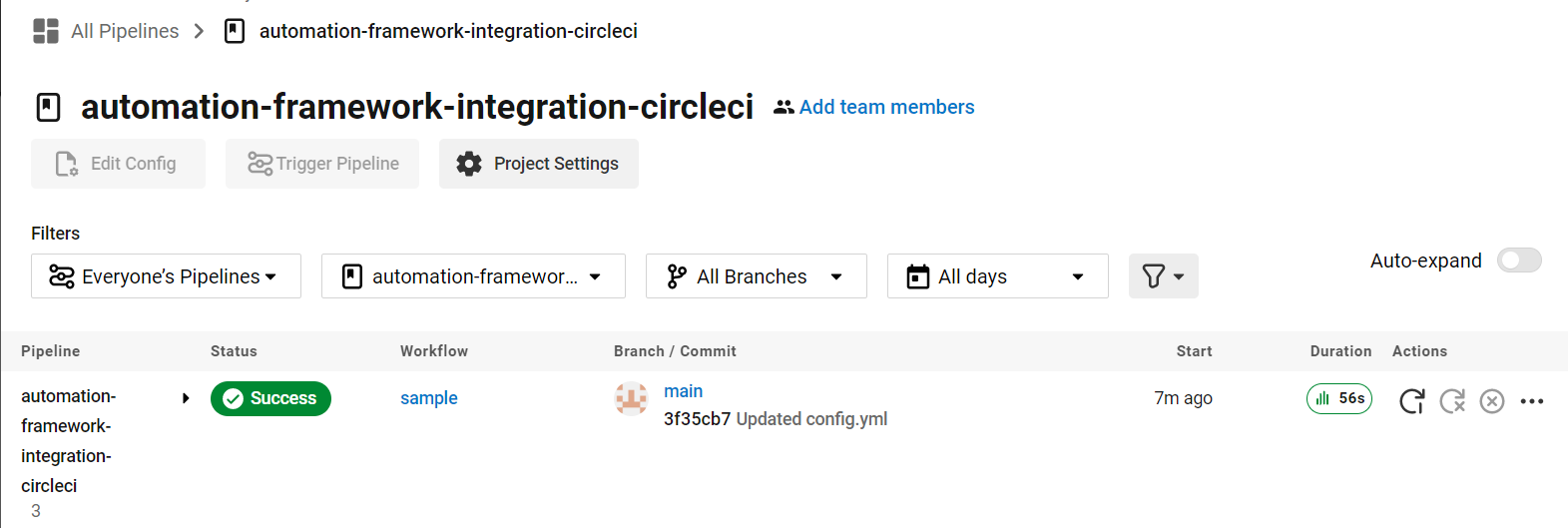Go to All Pipelines breadcrumb

pyautogui.click(x=125, y=31)
